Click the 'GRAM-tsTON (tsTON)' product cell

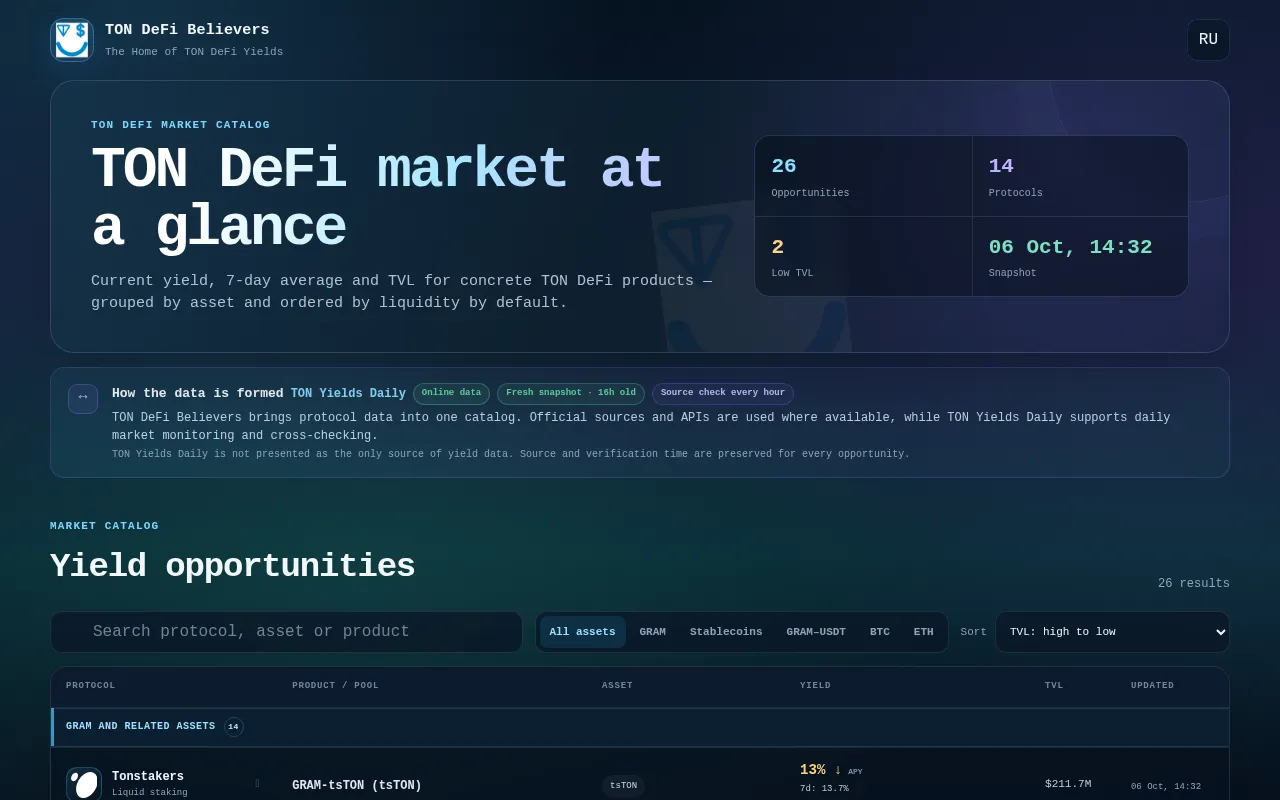coord(357,786)
